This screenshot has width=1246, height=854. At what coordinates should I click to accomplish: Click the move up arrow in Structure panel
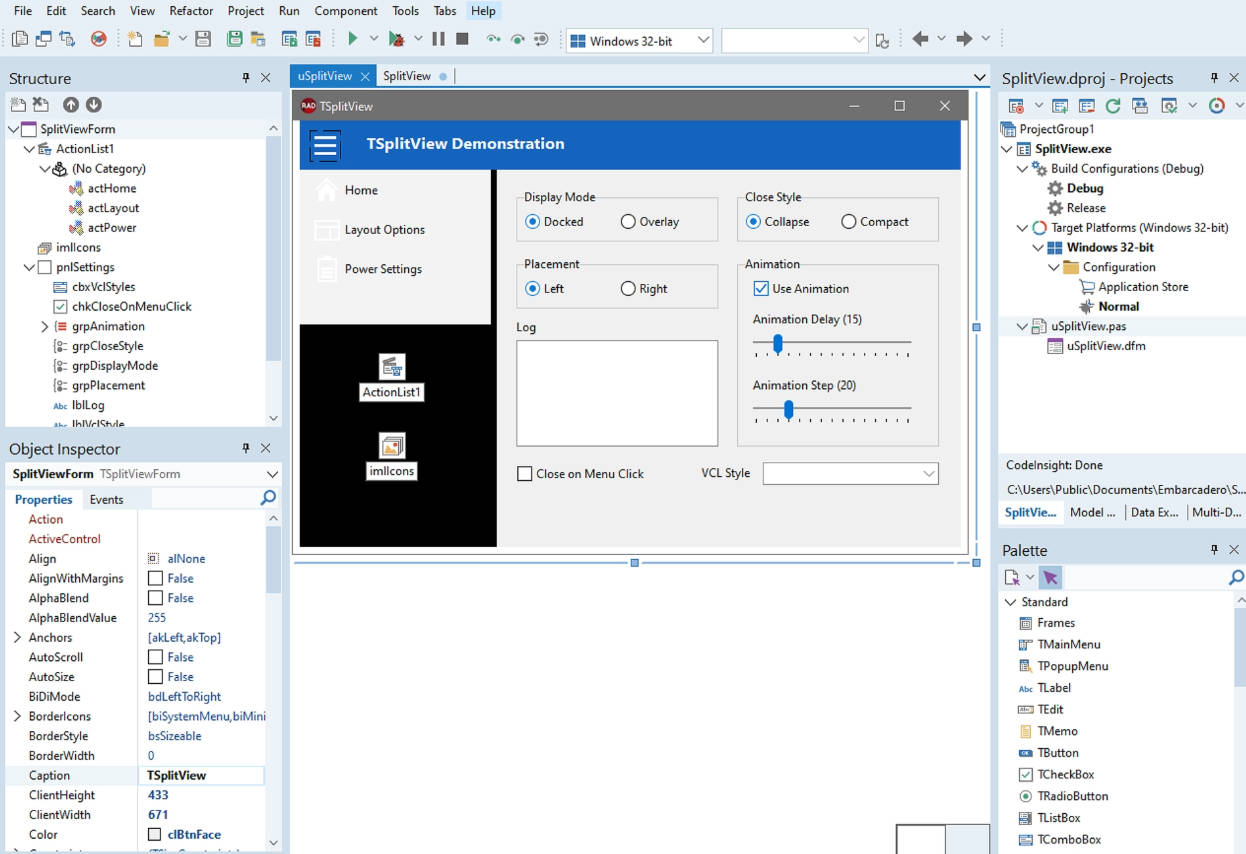click(x=71, y=105)
